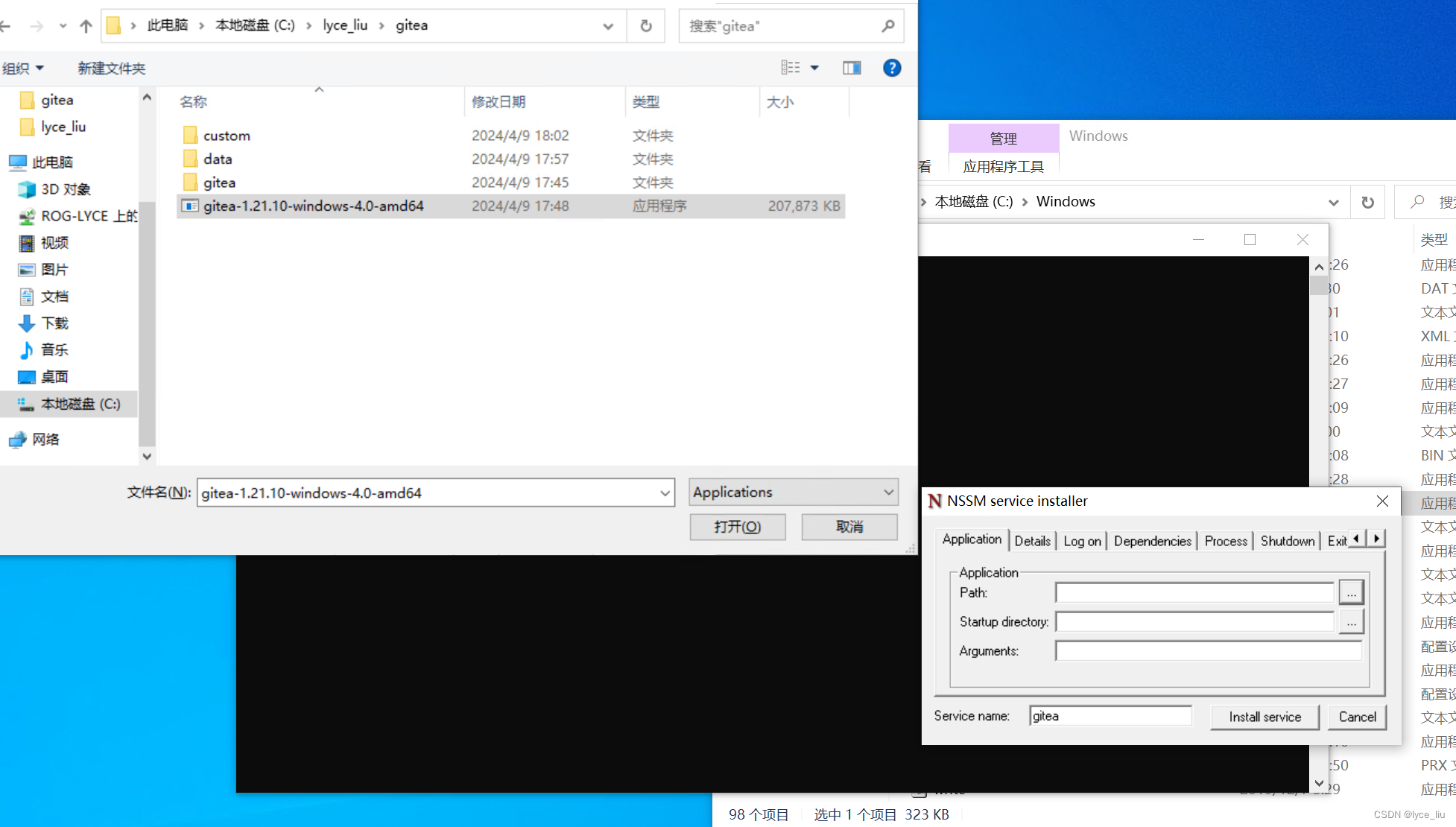
Task: Refresh the Windows folder explorer window
Action: [x=1367, y=202]
